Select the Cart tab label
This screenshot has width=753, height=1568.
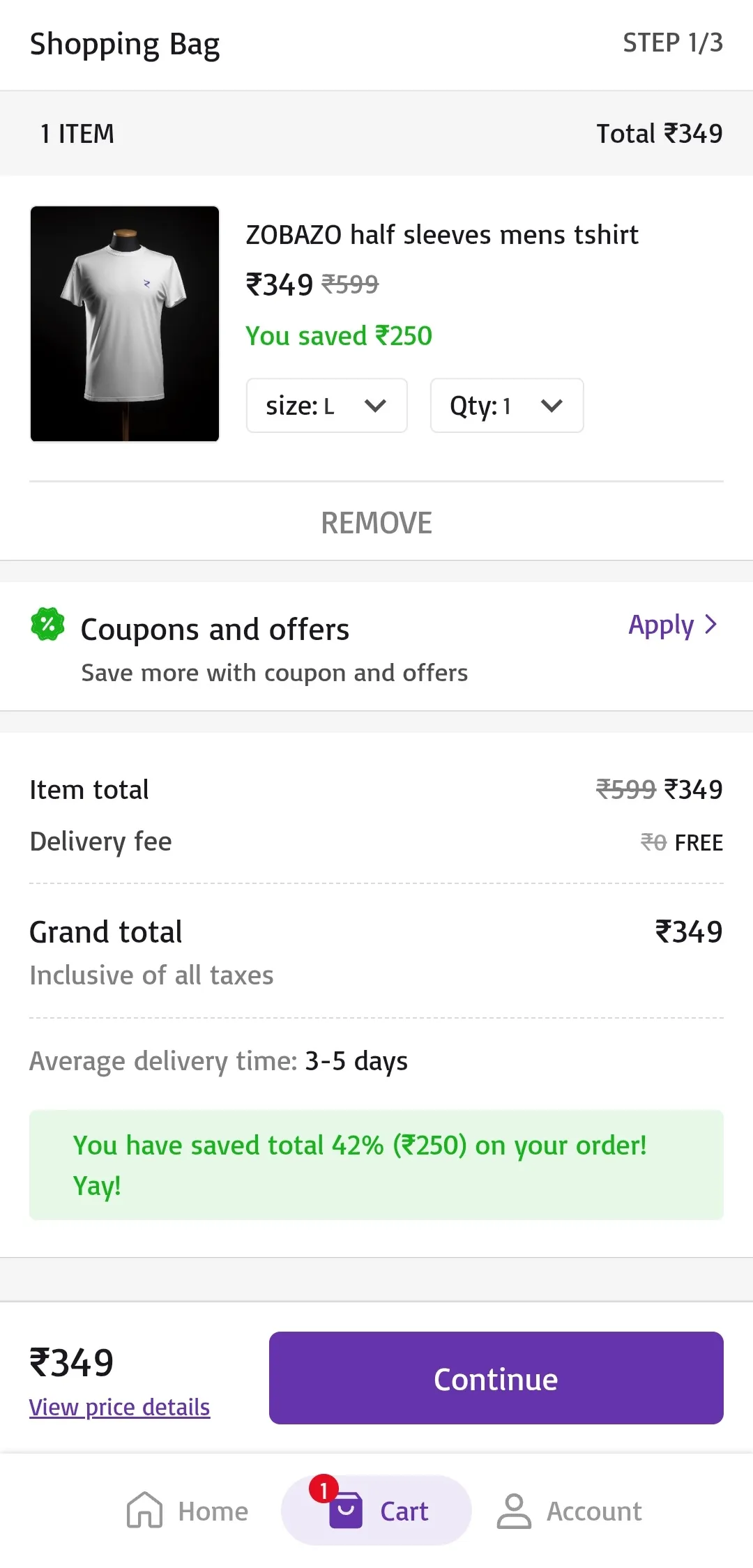point(404,1512)
